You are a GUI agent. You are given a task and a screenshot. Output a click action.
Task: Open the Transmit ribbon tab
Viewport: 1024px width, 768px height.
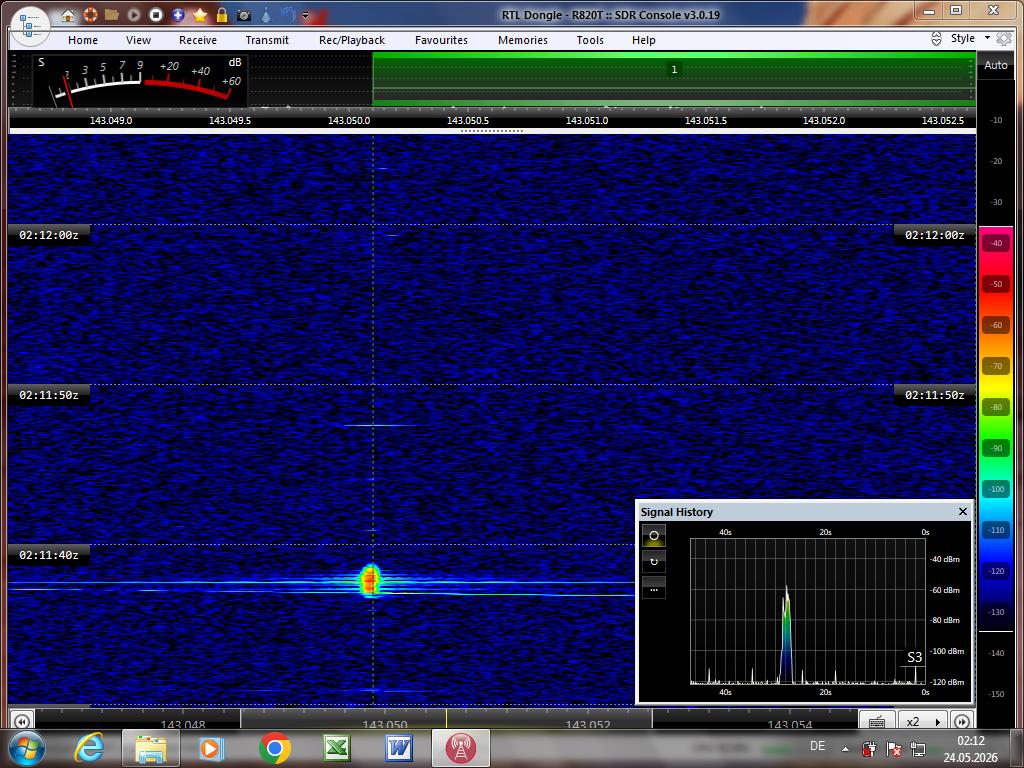point(267,40)
